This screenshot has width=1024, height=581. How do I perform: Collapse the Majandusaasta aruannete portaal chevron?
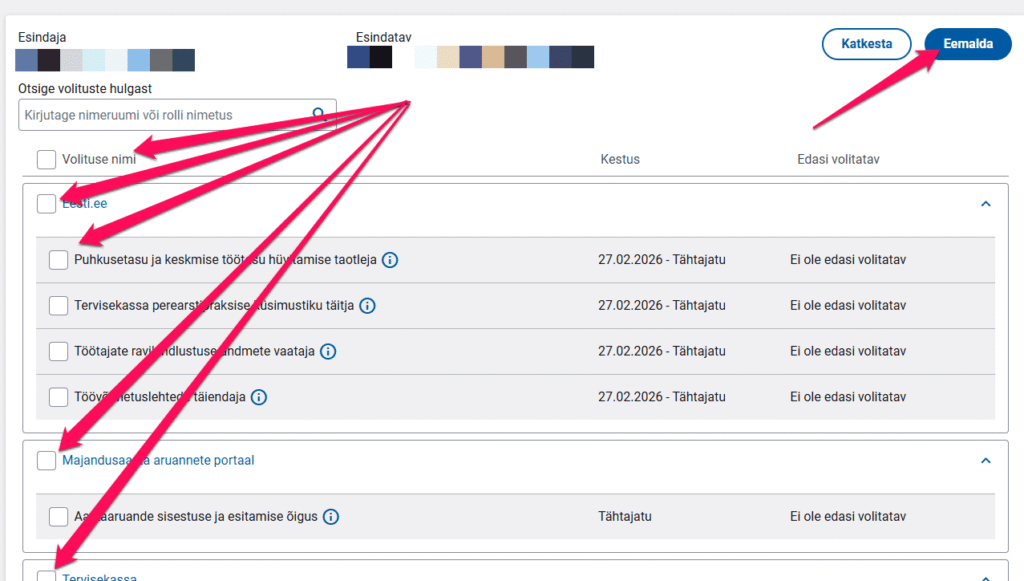(985, 461)
